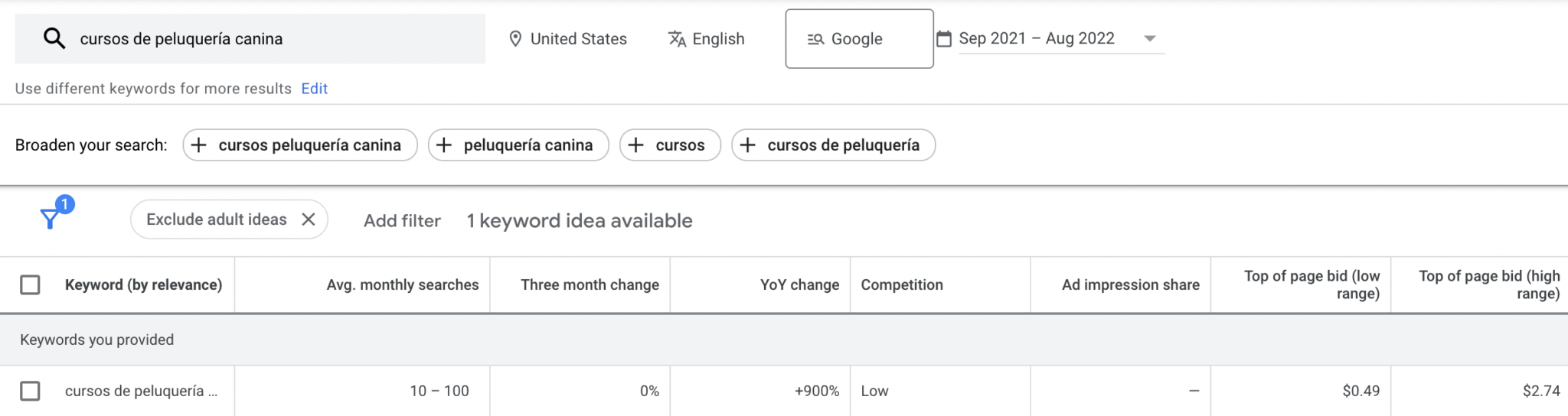Sort by Avg. monthly searches column
1568x416 pixels.
click(403, 284)
